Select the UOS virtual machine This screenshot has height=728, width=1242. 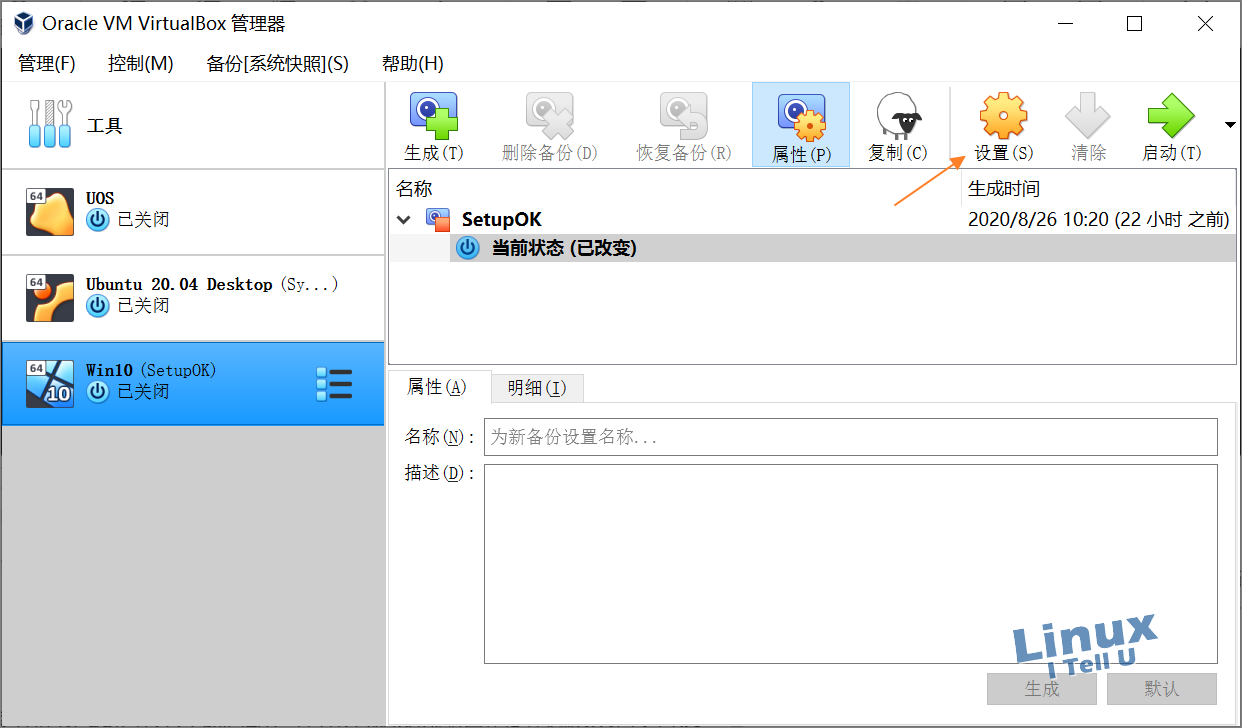coord(193,212)
